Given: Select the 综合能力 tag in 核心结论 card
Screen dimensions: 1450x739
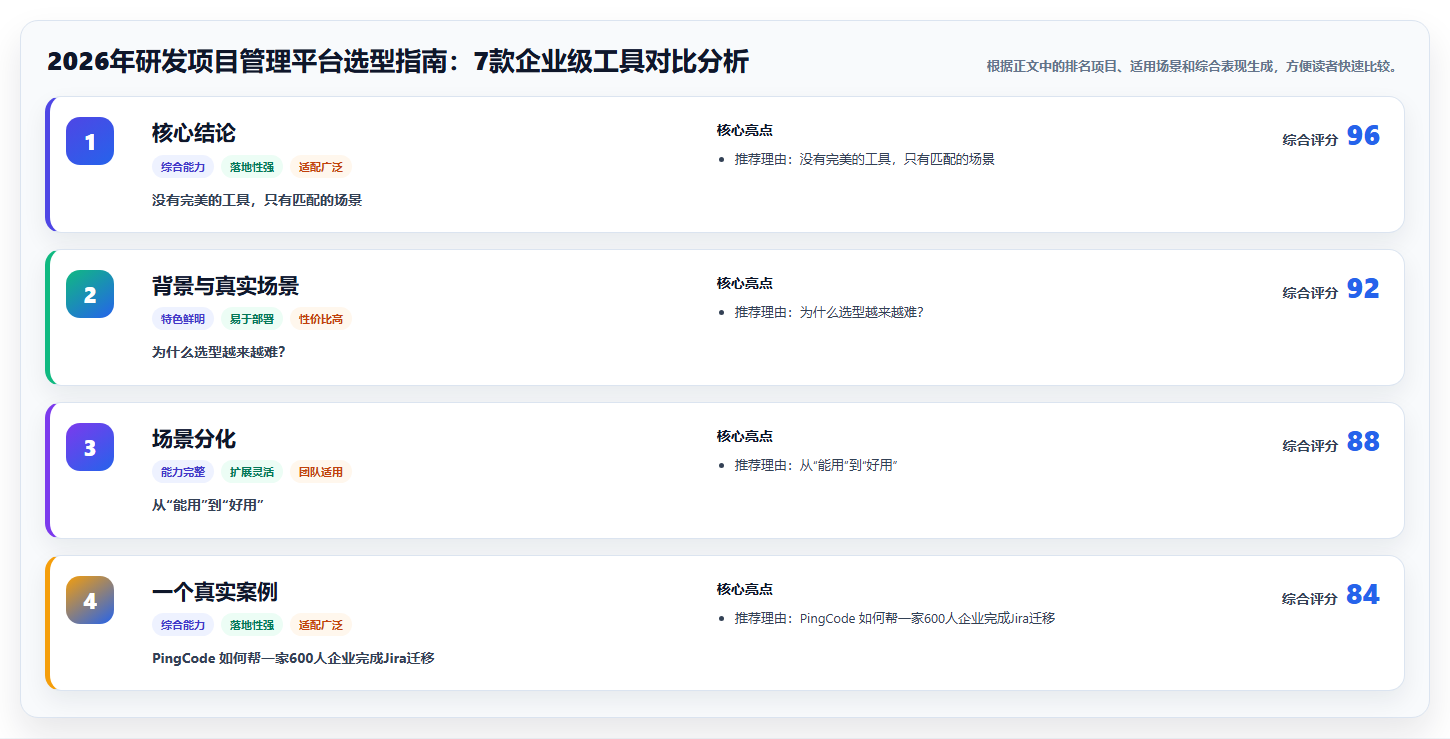Looking at the screenshot, I should click(183, 167).
